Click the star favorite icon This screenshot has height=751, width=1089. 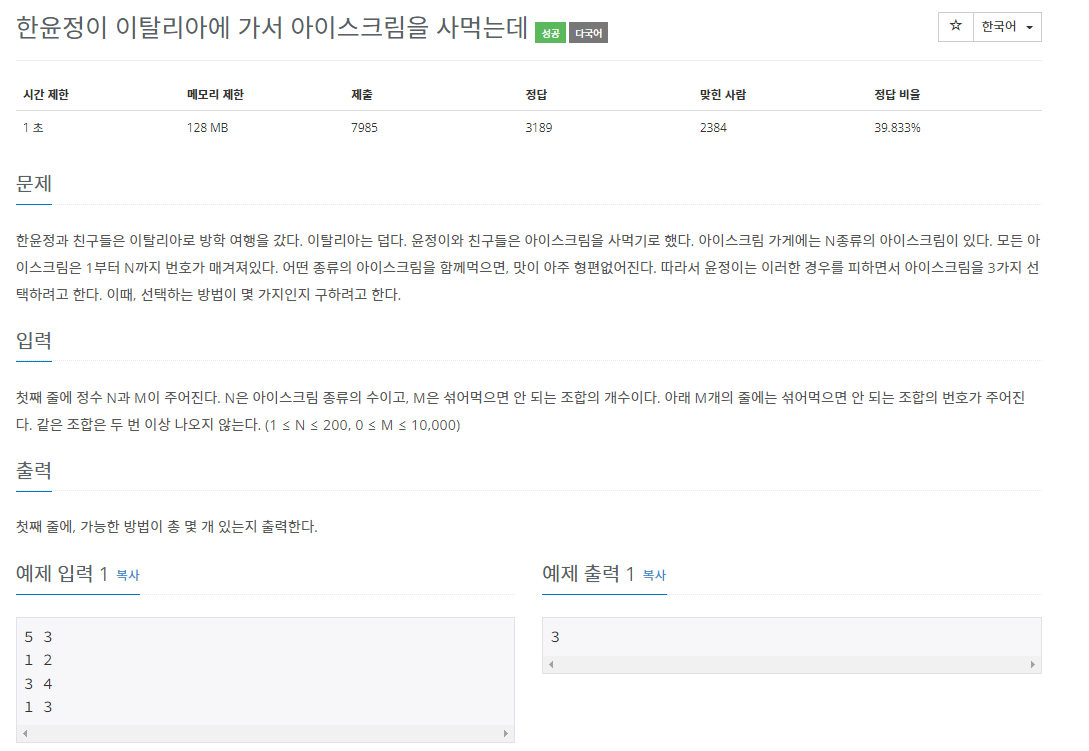956,27
